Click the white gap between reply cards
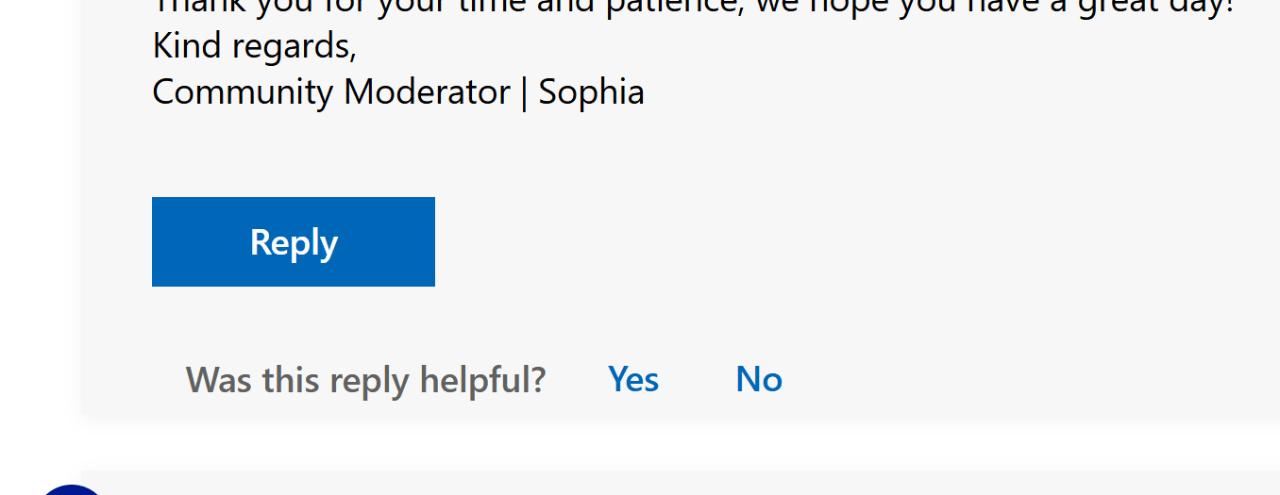 (x=680, y=444)
